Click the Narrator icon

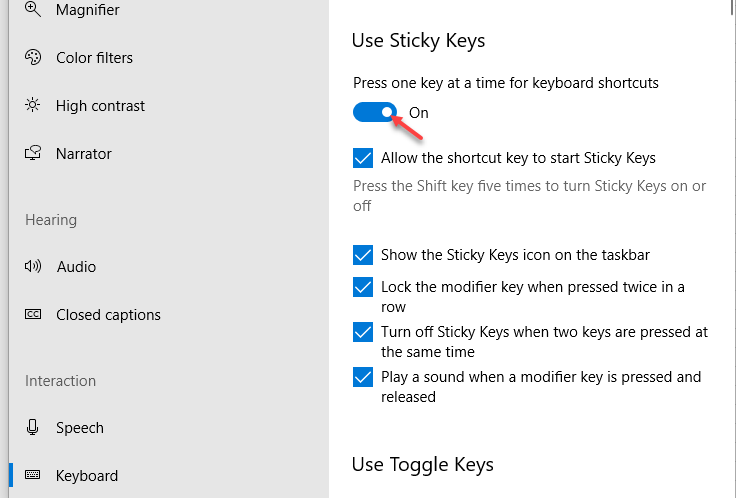coord(33,153)
